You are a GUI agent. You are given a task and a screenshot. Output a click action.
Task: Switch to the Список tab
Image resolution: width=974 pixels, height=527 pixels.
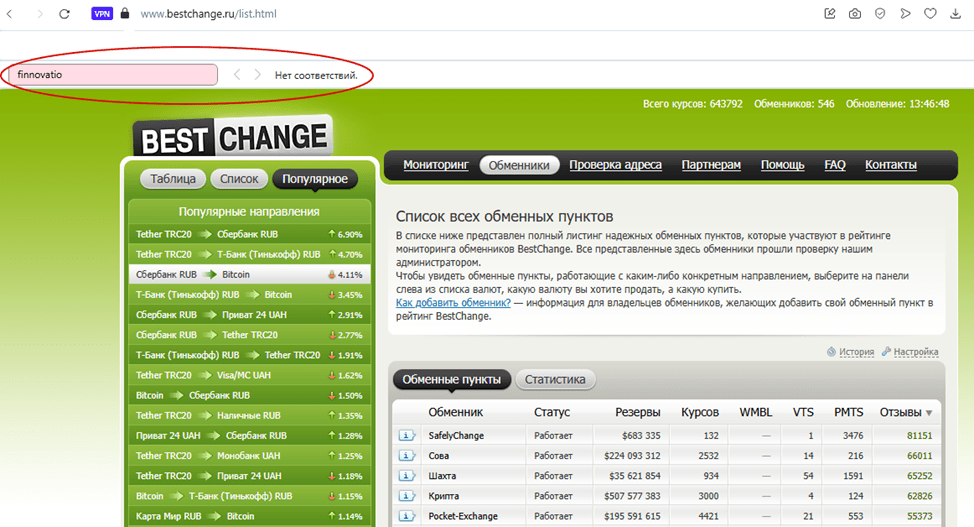[239, 179]
